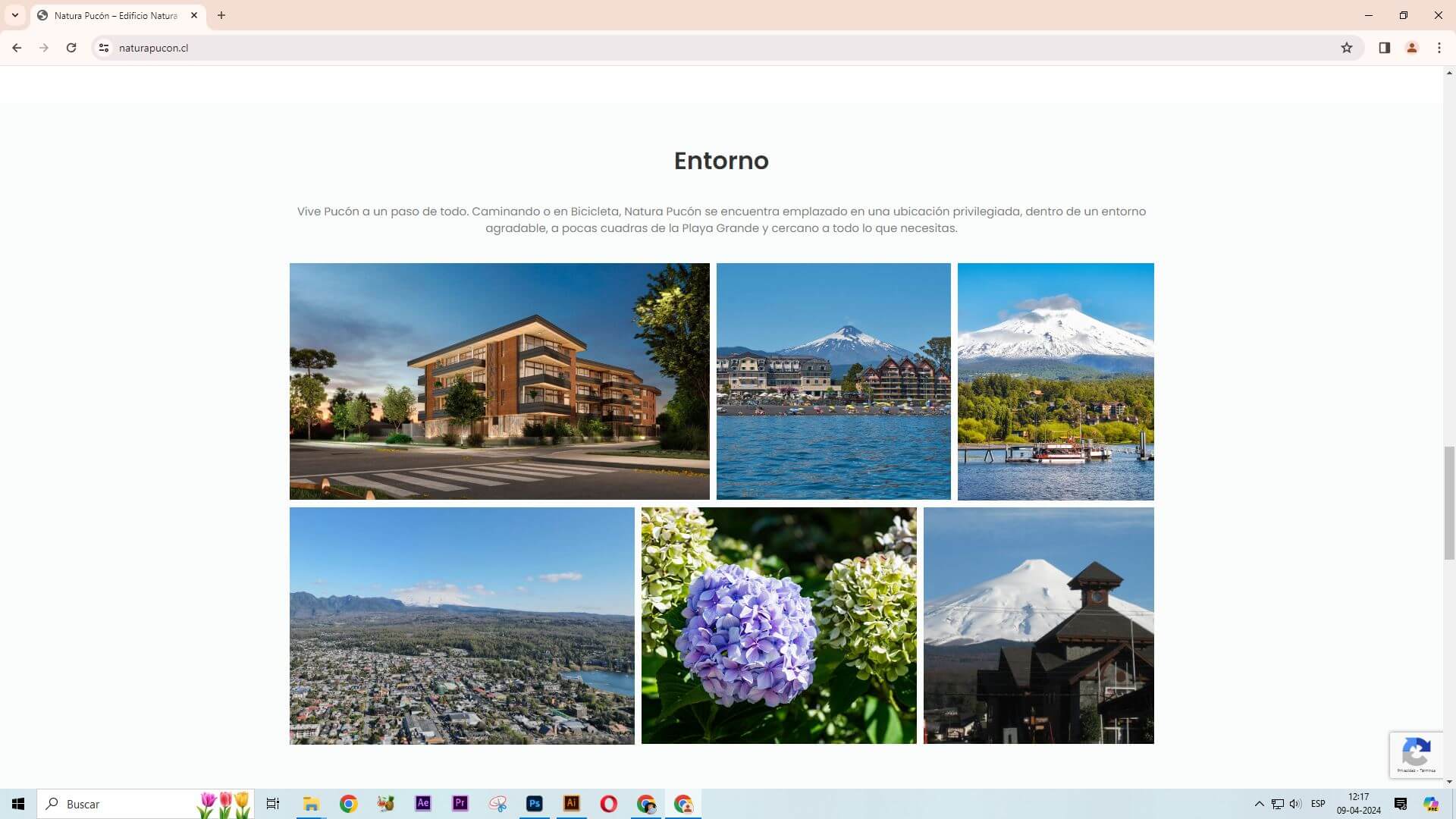The image size is (1456, 819).
Task: Open the Natura building render image
Action: pos(499,381)
